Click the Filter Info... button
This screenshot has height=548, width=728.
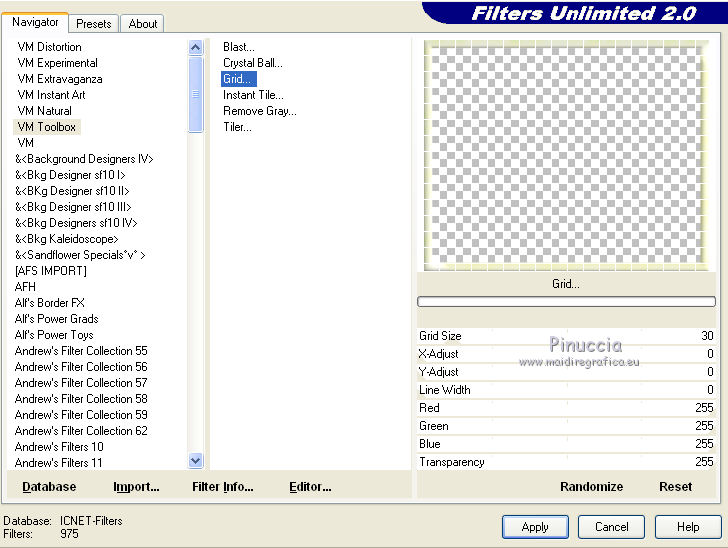coord(223,487)
